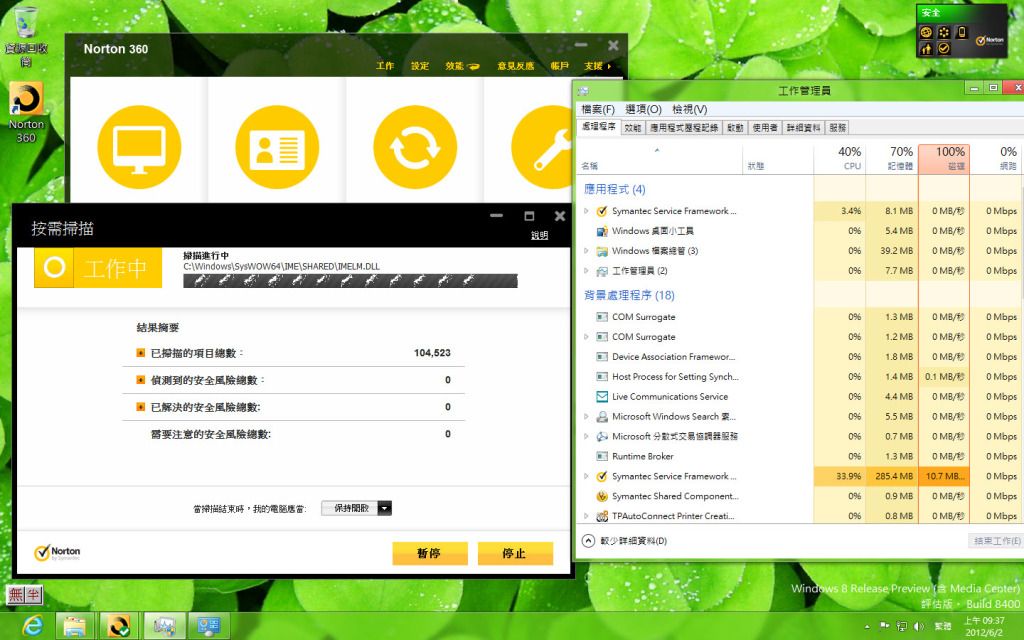Click the Symantec Shared Component process icon
This screenshot has height=640, width=1024.
click(x=601, y=496)
